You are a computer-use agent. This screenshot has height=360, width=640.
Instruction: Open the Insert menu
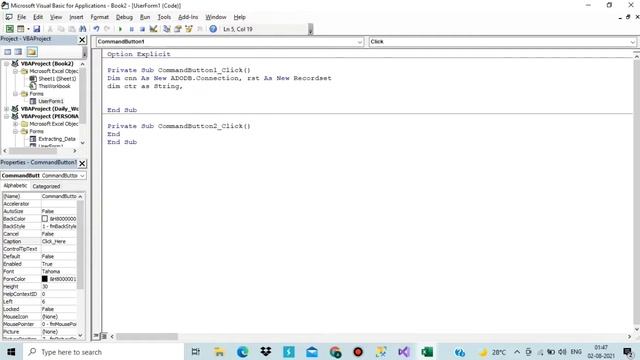click(x=76, y=17)
